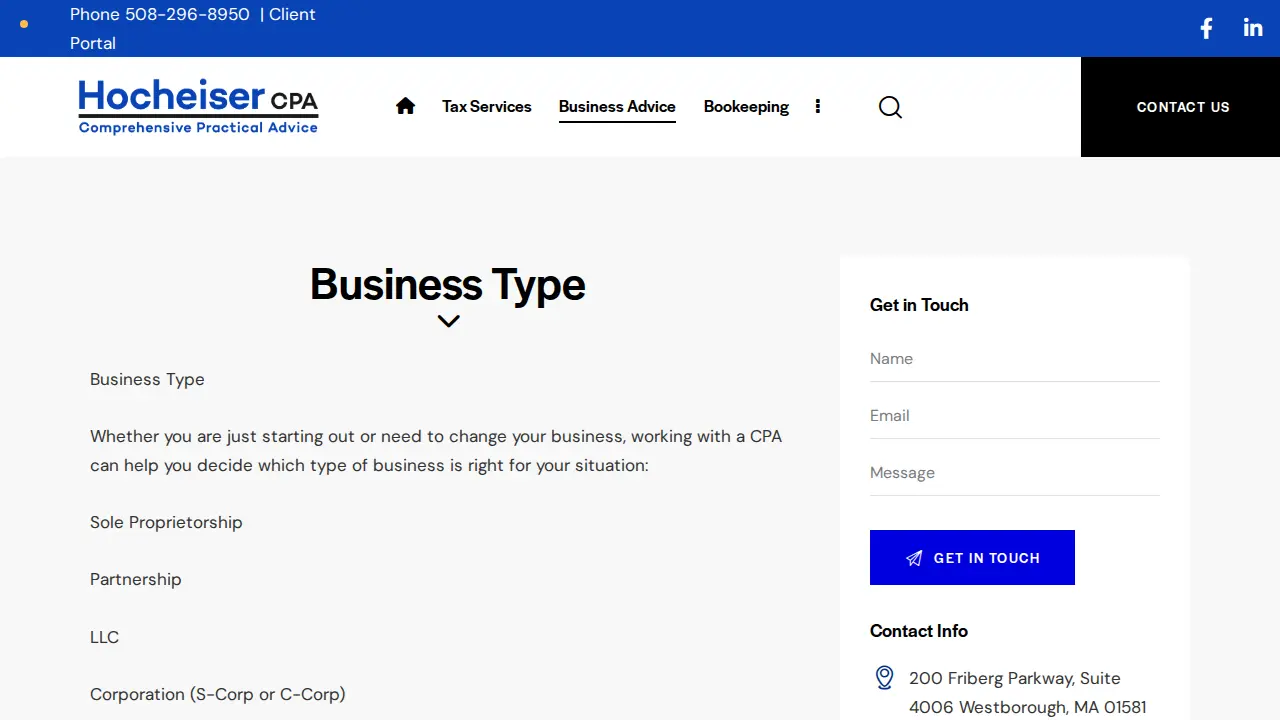Submit with the Get In Touch button

pyautogui.click(x=972, y=557)
